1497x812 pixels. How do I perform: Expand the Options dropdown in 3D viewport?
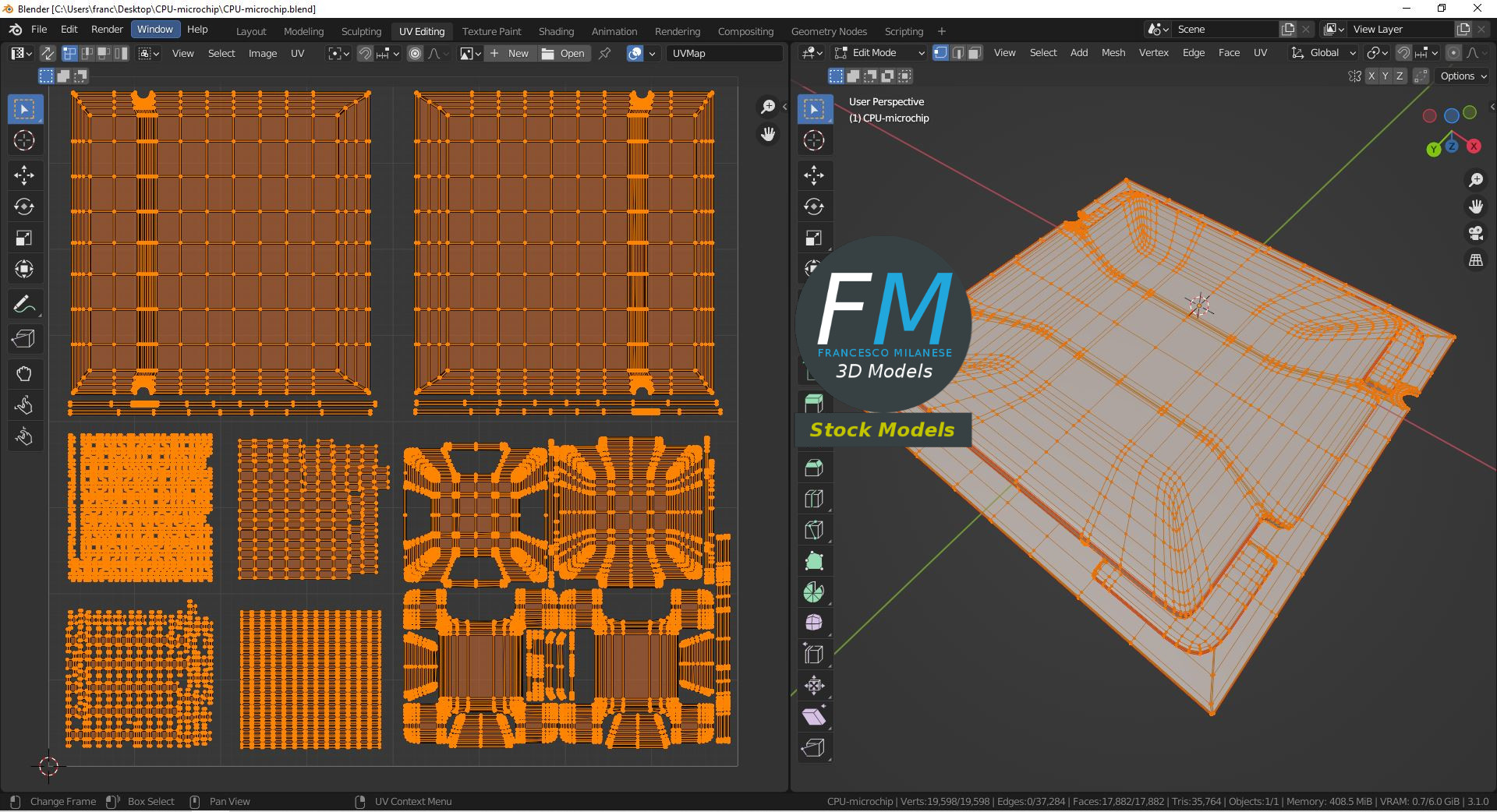(x=1463, y=76)
